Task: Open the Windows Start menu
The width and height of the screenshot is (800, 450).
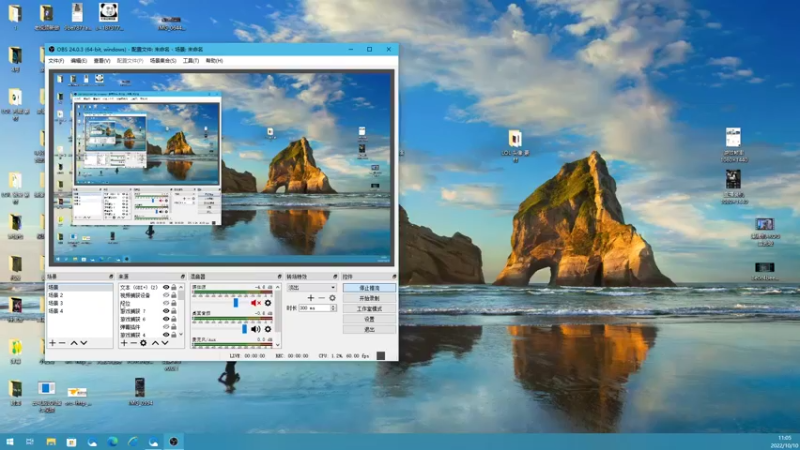Action: click(x=10, y=442)
